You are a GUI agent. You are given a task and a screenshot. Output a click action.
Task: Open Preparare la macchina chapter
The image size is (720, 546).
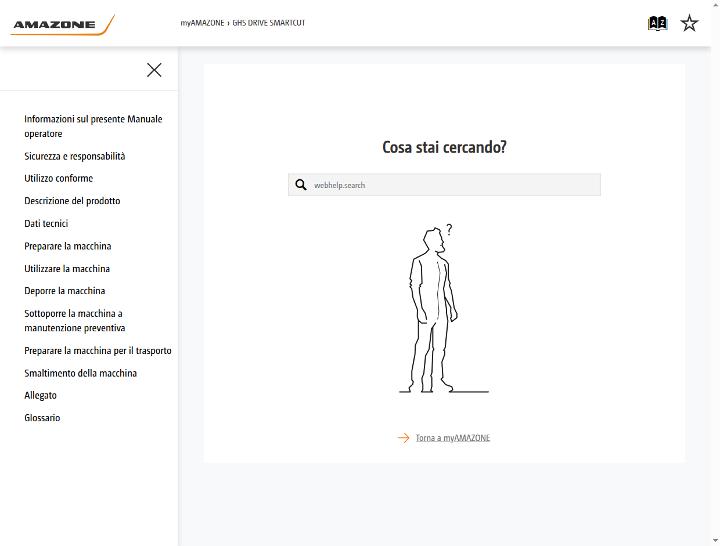[68, 246]
